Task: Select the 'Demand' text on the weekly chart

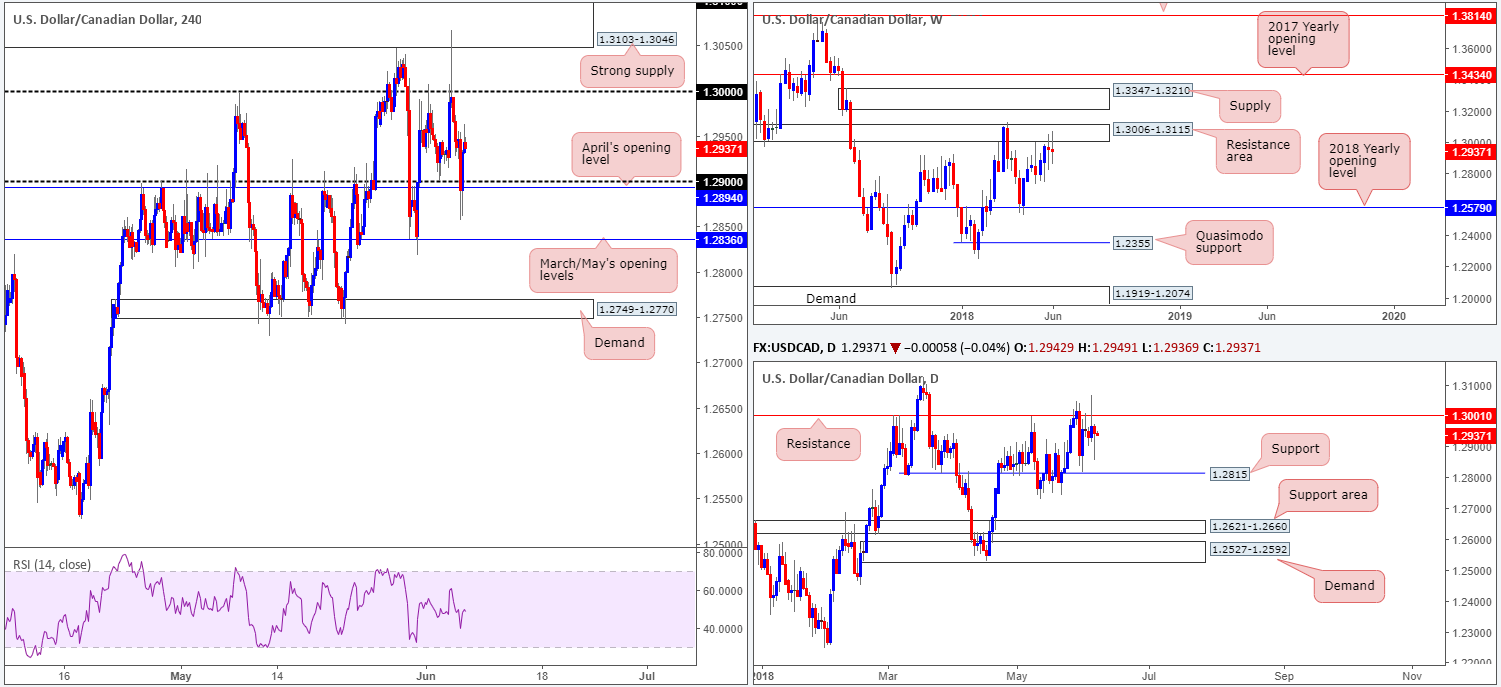Action: [831, 298]
